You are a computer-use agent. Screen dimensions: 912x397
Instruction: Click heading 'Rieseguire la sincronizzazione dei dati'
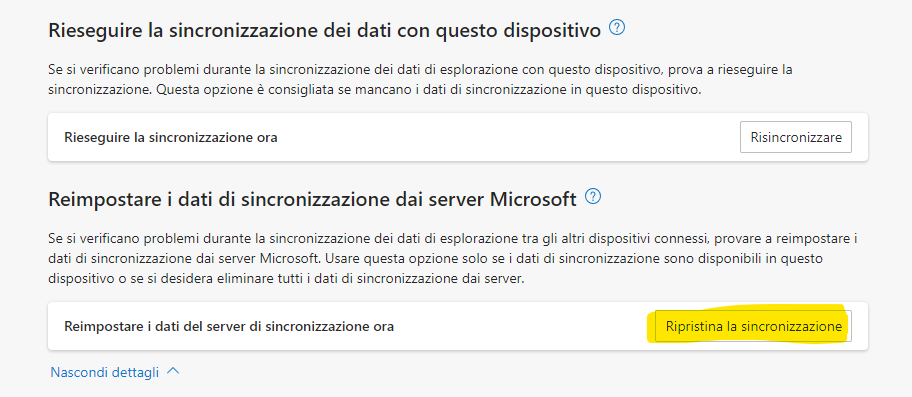pyautogui.click(x=325, y=30)
